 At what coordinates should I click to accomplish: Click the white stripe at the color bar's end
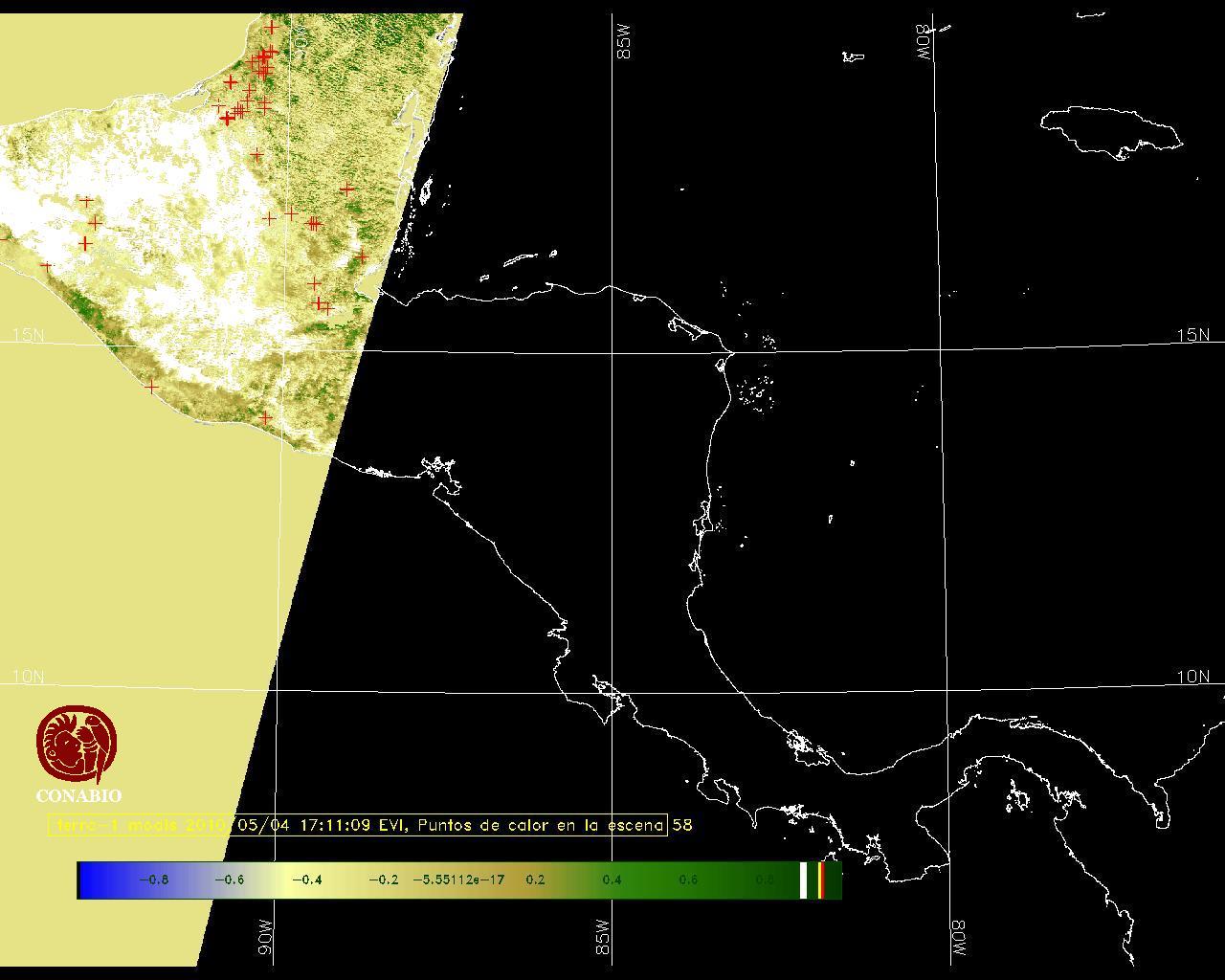tap(803, 880)
